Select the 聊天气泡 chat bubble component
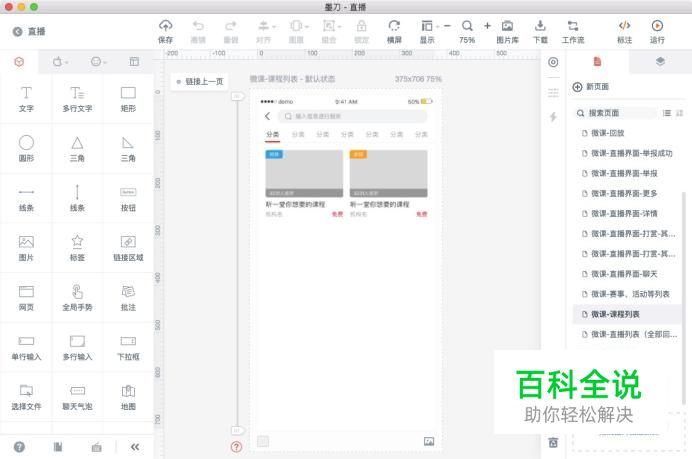The image size is (692, 459). point(77,397)
